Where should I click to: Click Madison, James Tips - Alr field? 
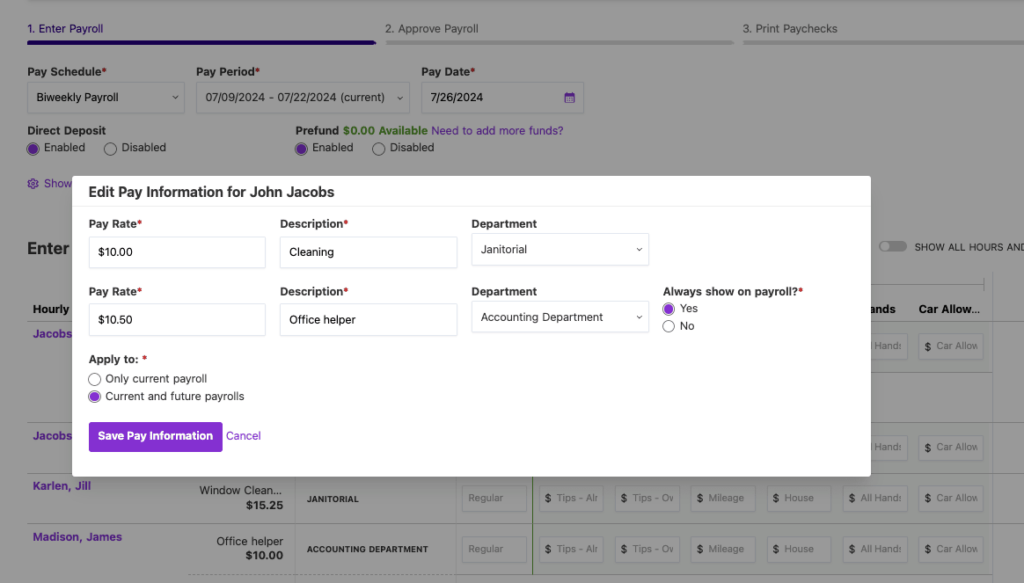tap(571, 549)
